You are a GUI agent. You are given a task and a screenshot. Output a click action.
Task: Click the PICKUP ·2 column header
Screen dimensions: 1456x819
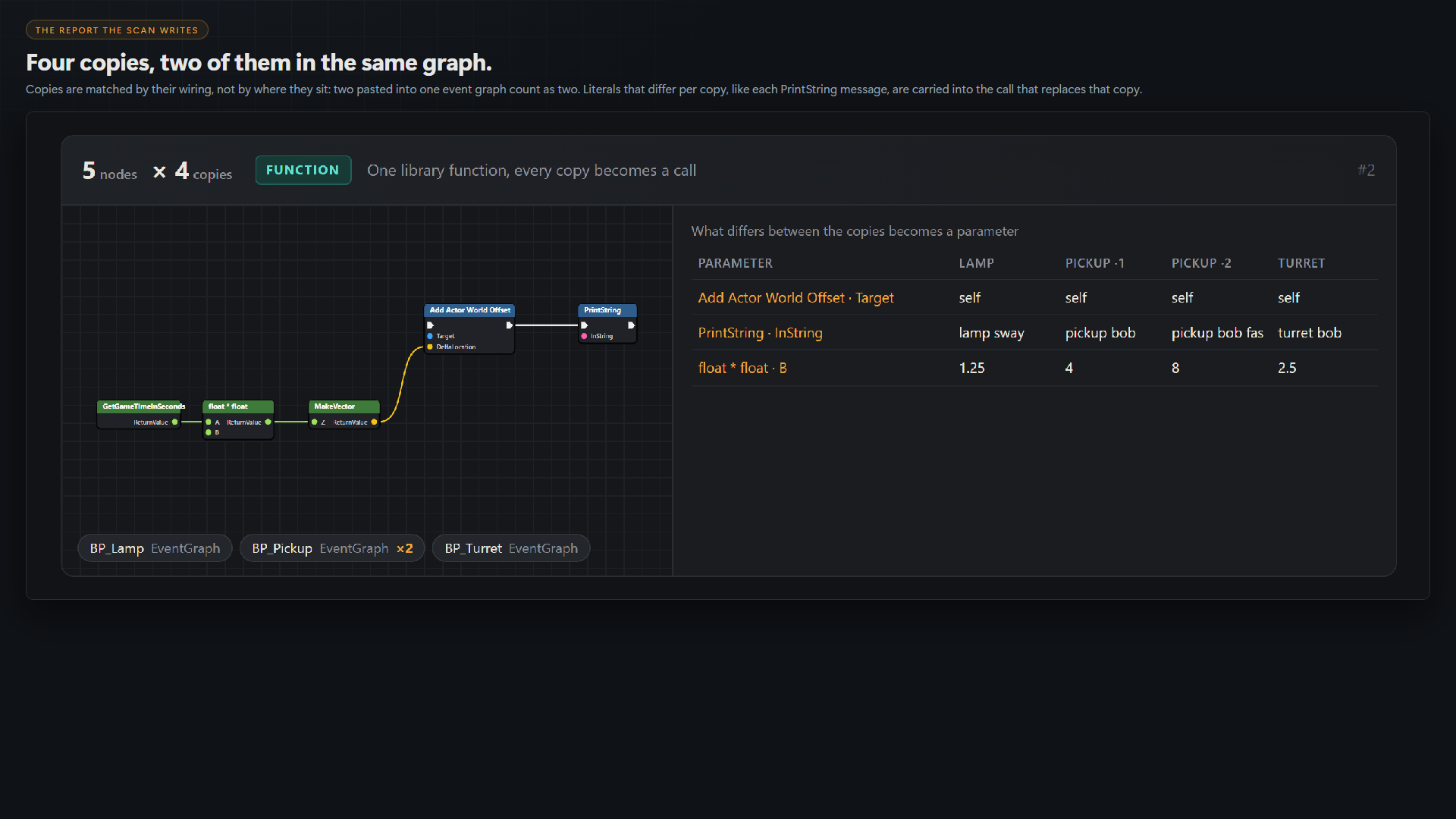click(x=1201, y=263)
